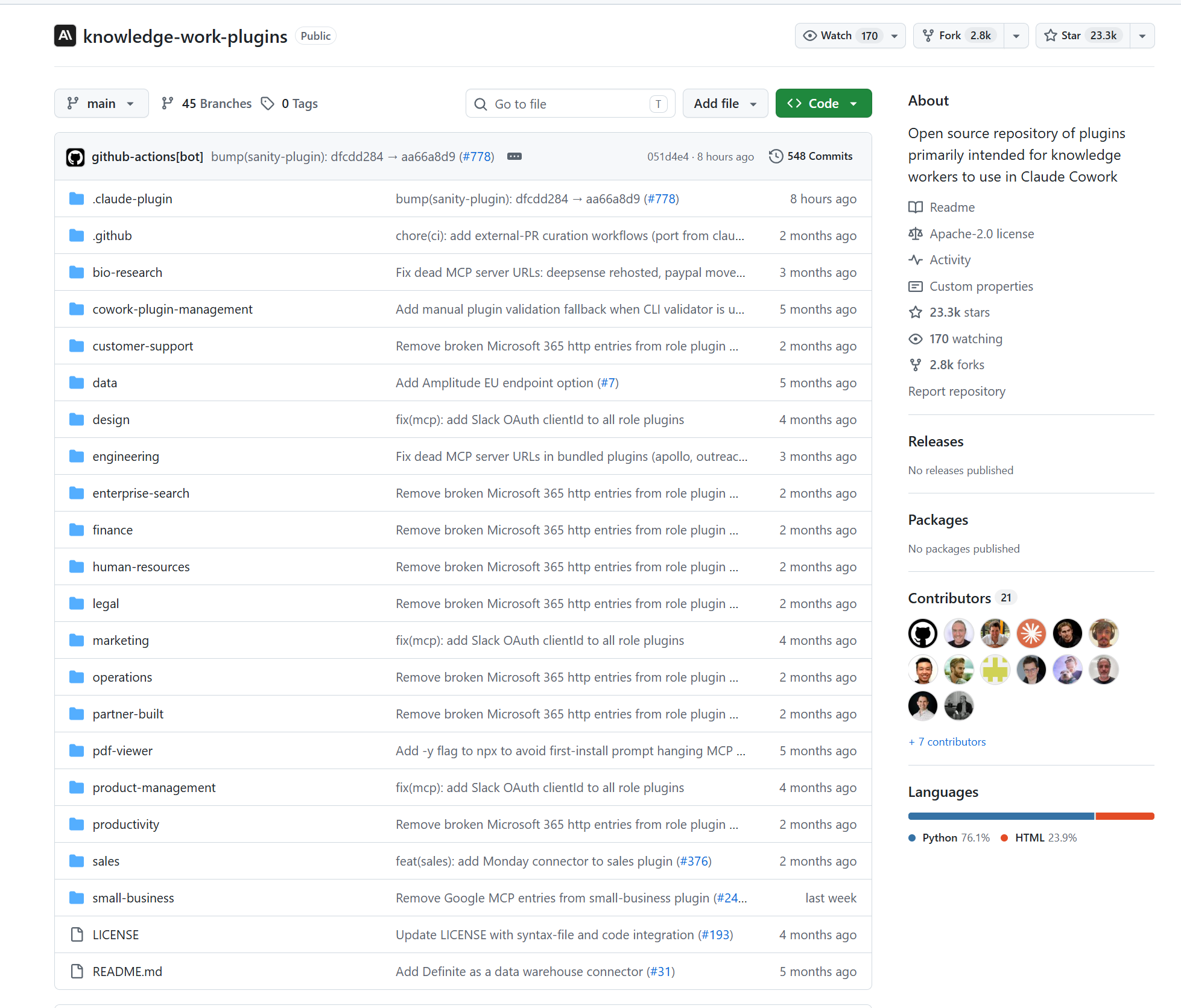This screenshot has height=1008, width=1181.
Task: Open the small-business folder name
Action: click(133, 898)
